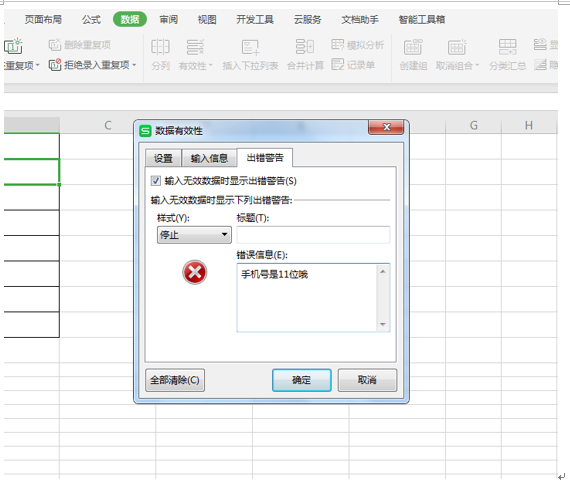Image resolution: width=570 pixels, height=488 pixels.
Task: Click the error message scrollbar down arrow
Action: [x=382, y=324]
